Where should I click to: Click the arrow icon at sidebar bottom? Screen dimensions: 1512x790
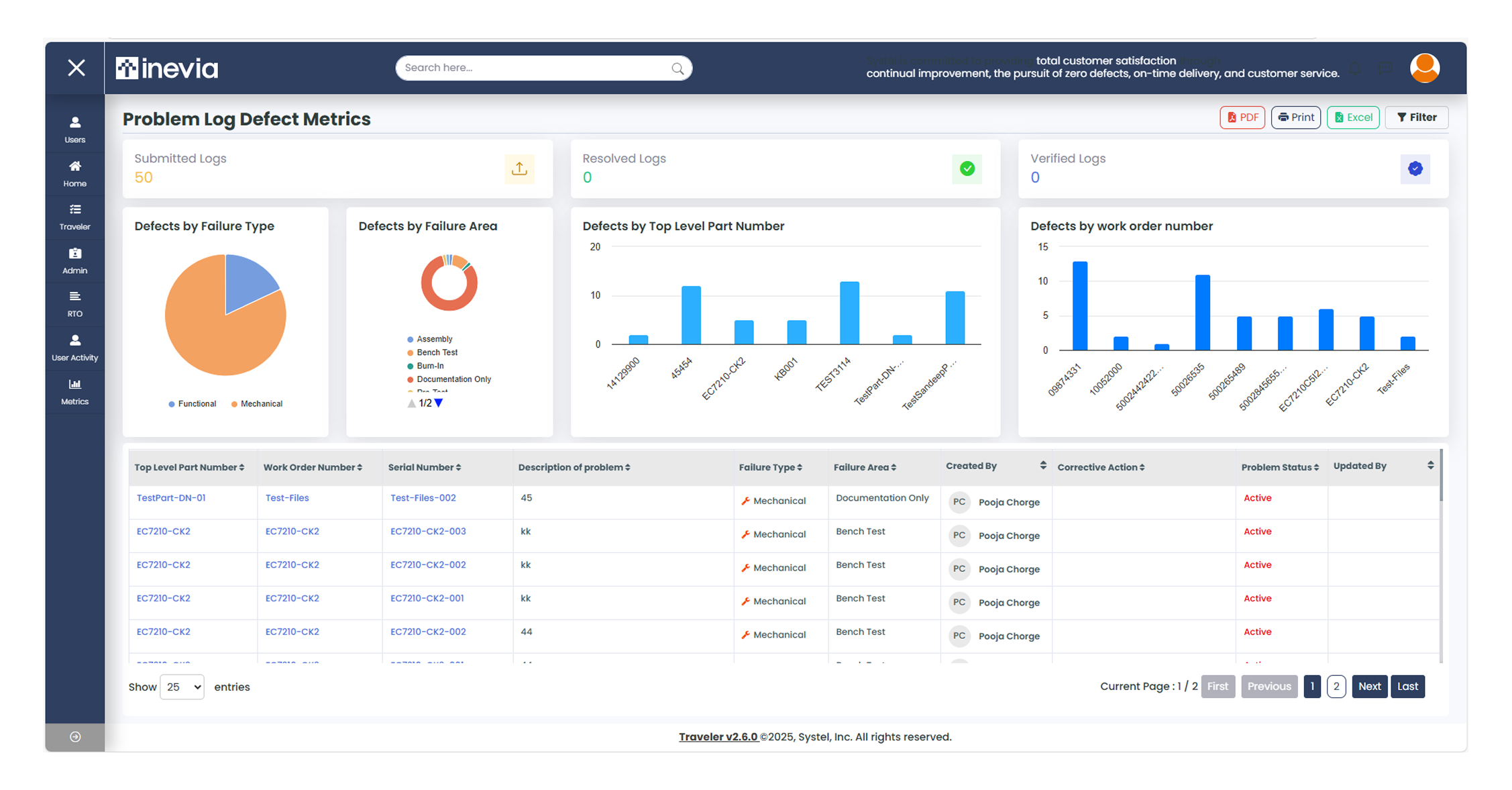(x=75, y=736)
